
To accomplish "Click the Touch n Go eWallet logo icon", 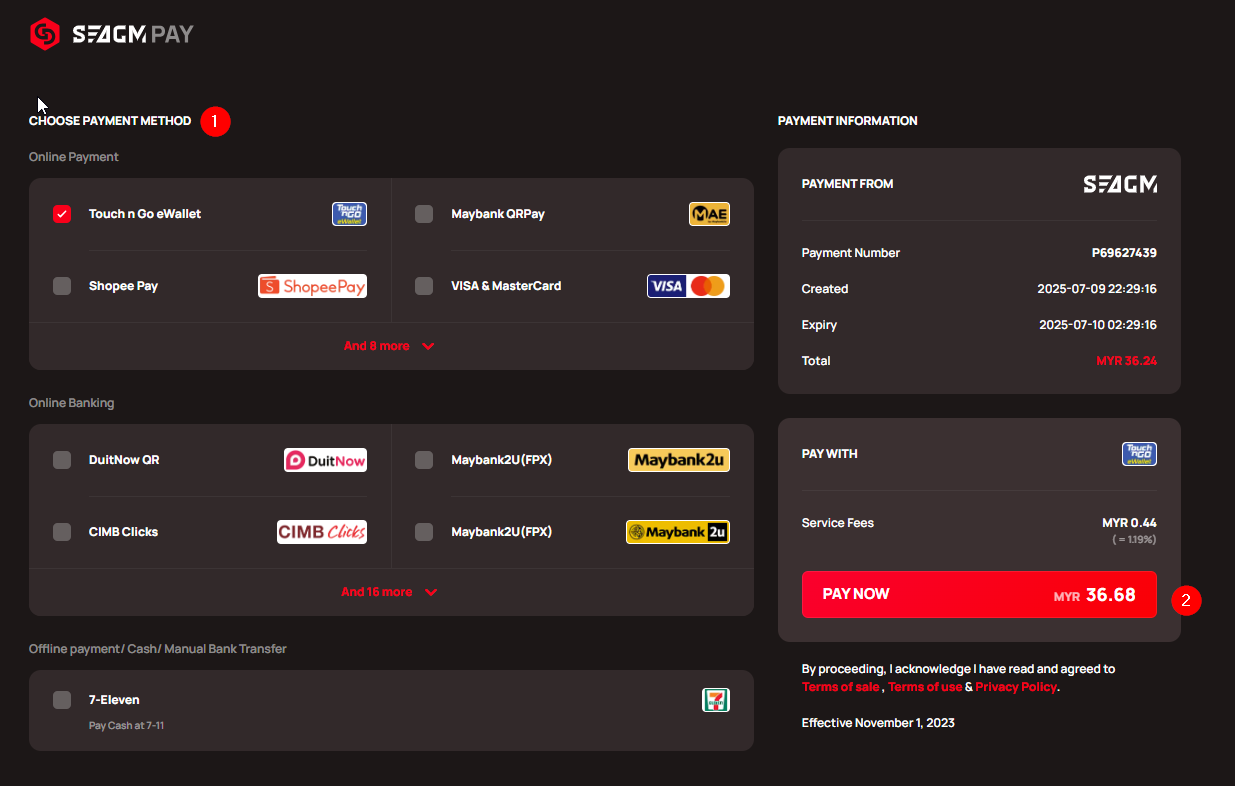I will coord(349,214).
